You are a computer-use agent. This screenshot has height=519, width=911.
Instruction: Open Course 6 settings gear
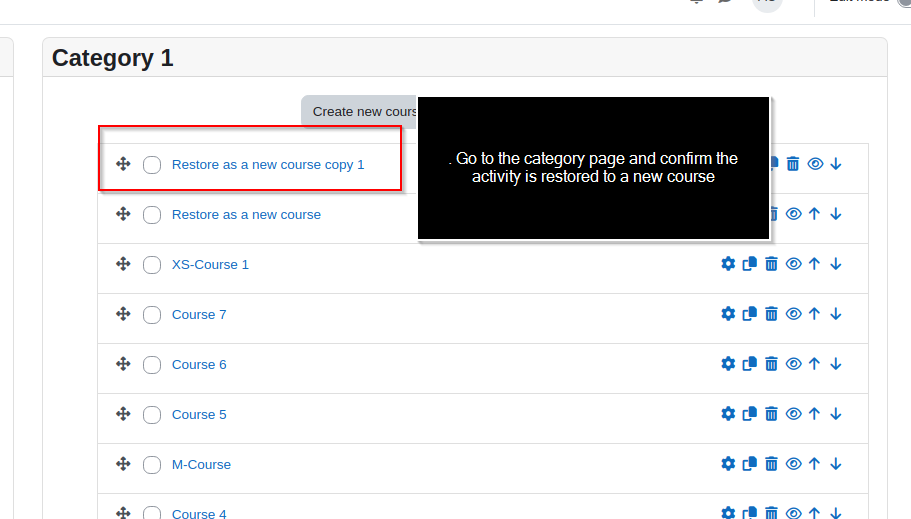pyautogui.click(x=728, y=364)
